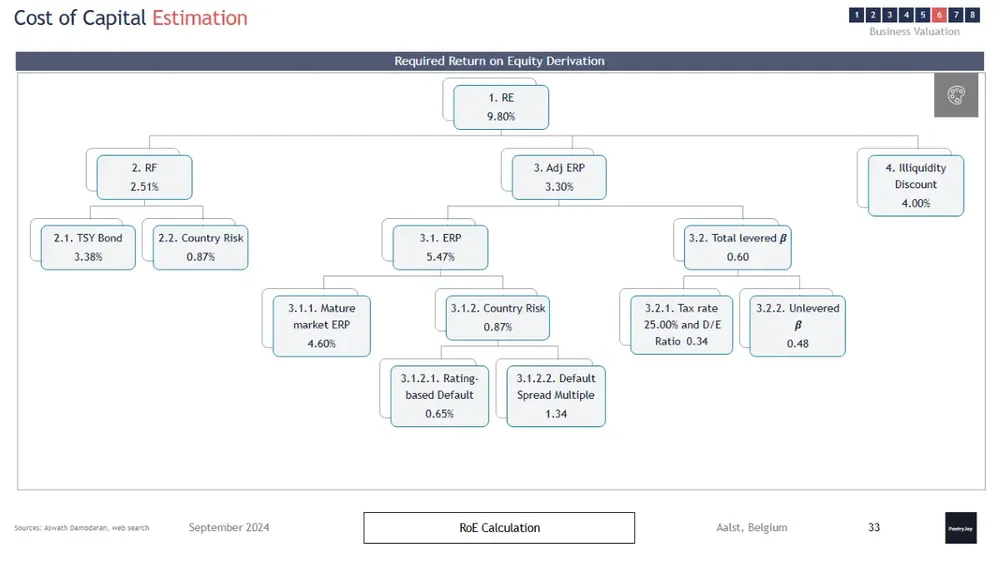Select the 4. Illiquidity Discount node
1000x562 pixels.
pos(916,186)
